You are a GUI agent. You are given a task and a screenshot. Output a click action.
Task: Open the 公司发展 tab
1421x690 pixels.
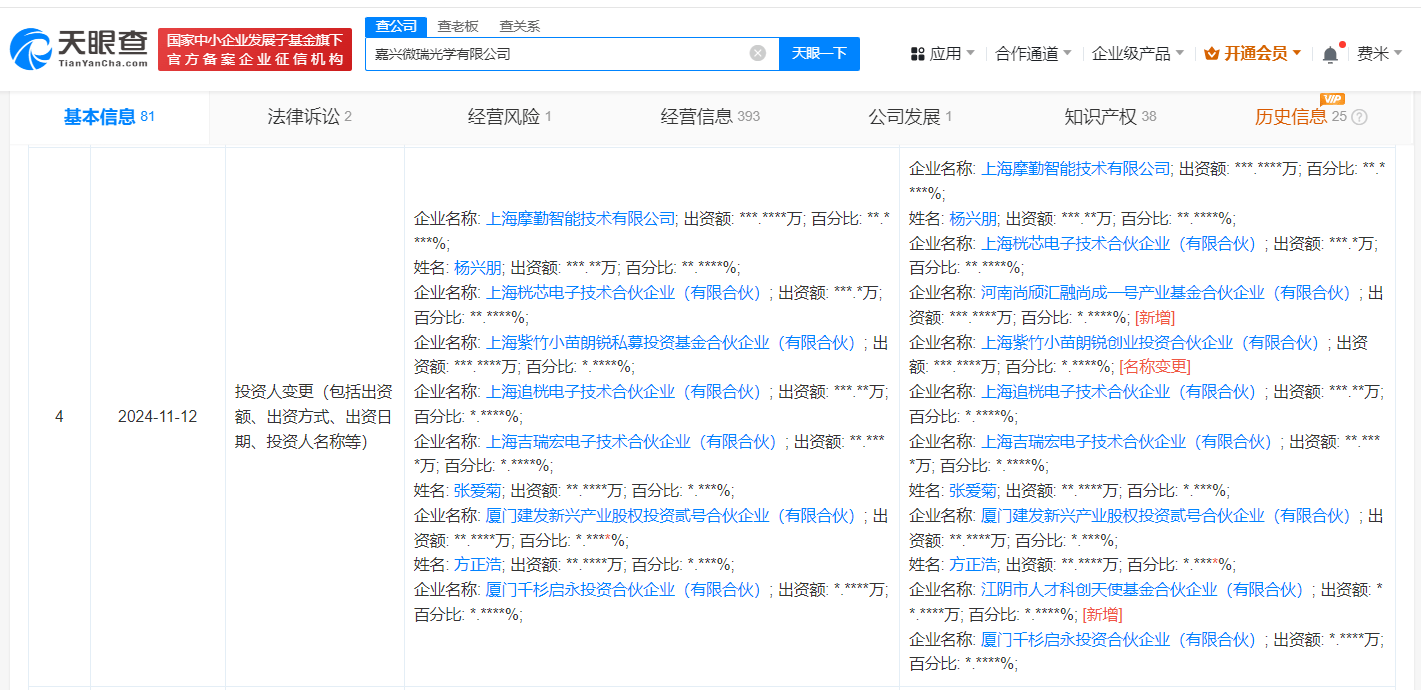point(910,117)
